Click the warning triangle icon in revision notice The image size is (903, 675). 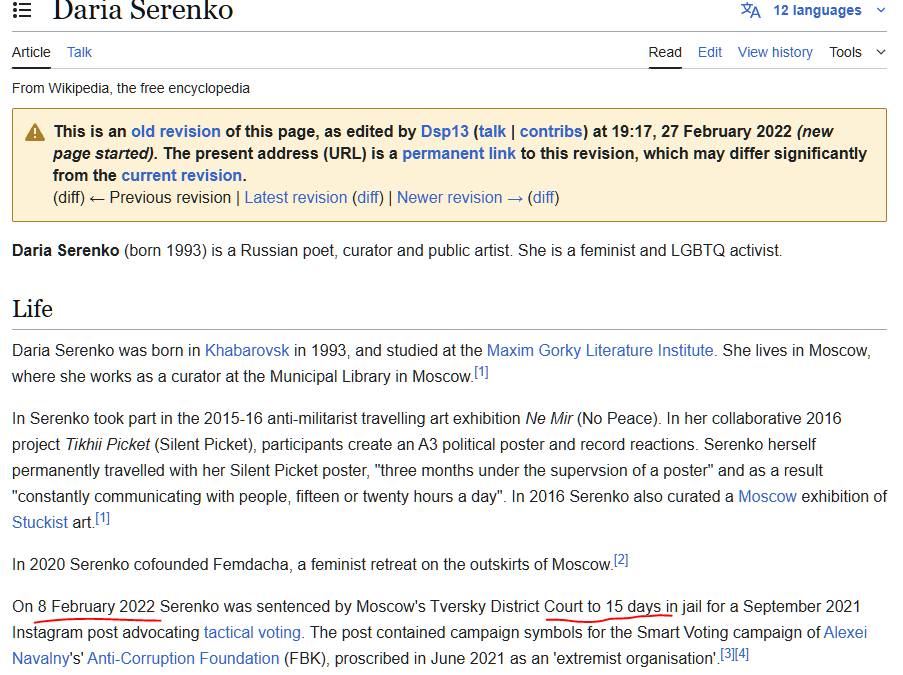35,132
